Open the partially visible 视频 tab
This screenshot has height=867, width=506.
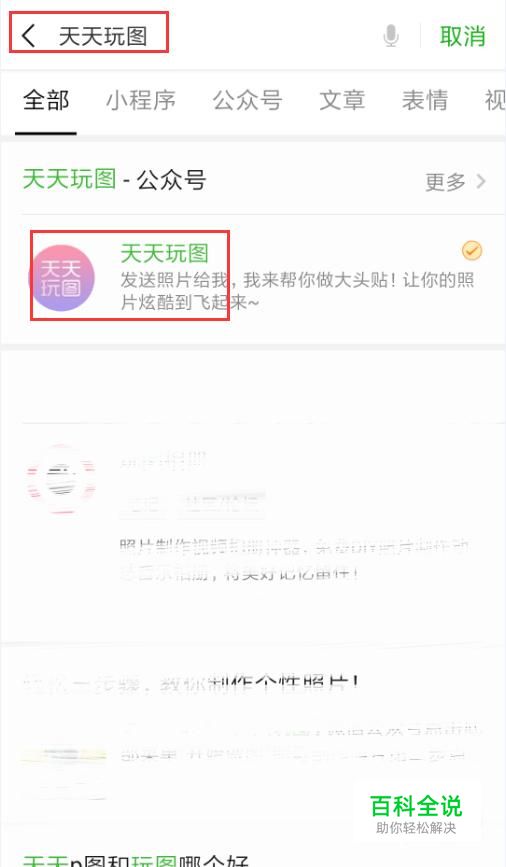(x=495, y=101)
